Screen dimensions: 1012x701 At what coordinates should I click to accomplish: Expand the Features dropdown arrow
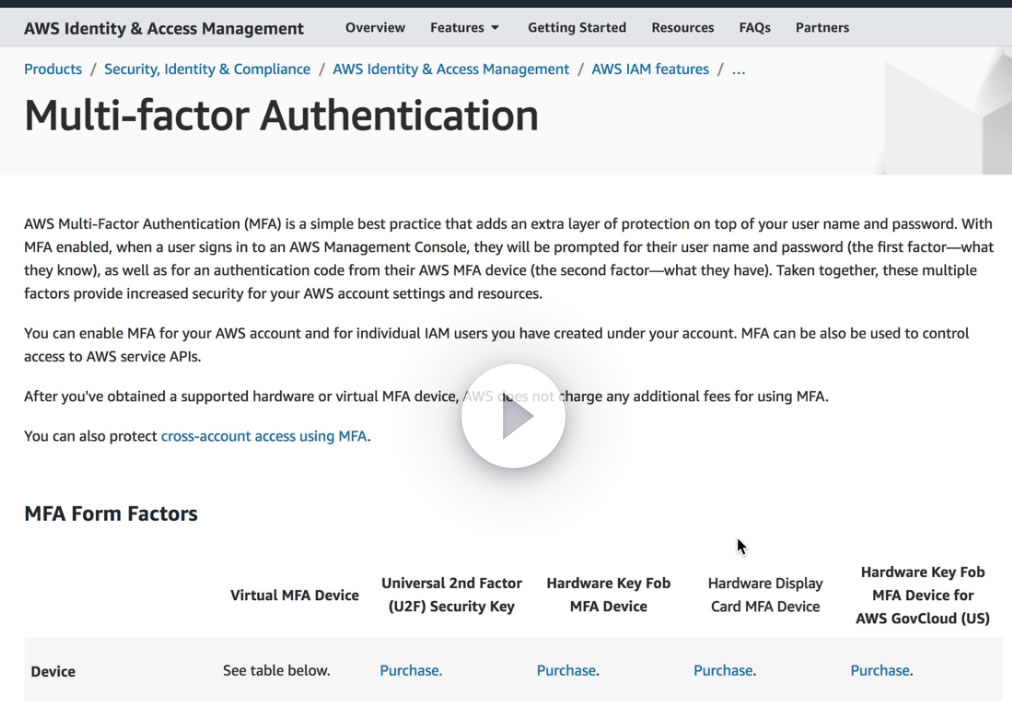tap(495, 28)
